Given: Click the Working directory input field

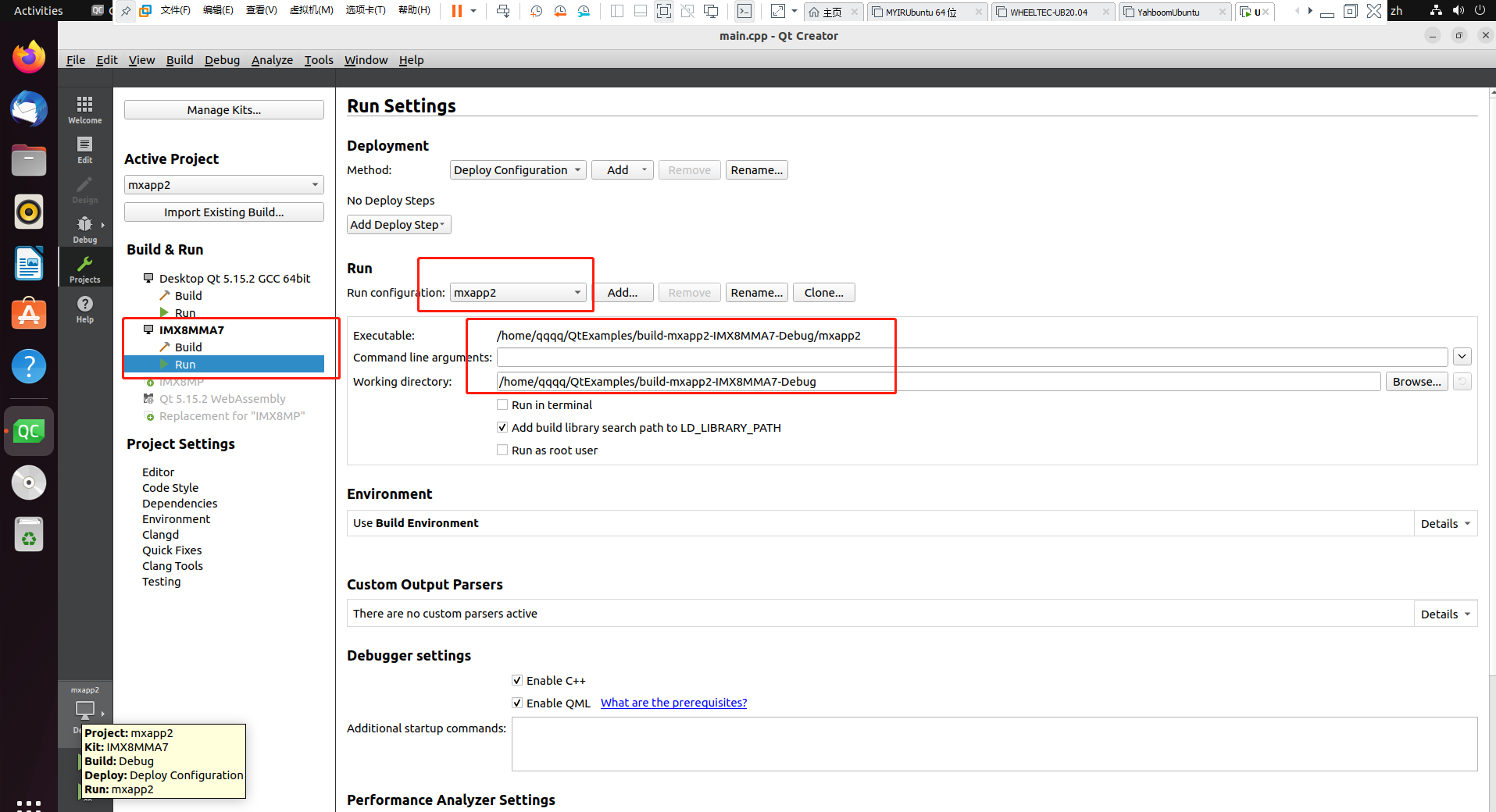Looking at the screenshot, I should tap(938, 381).
